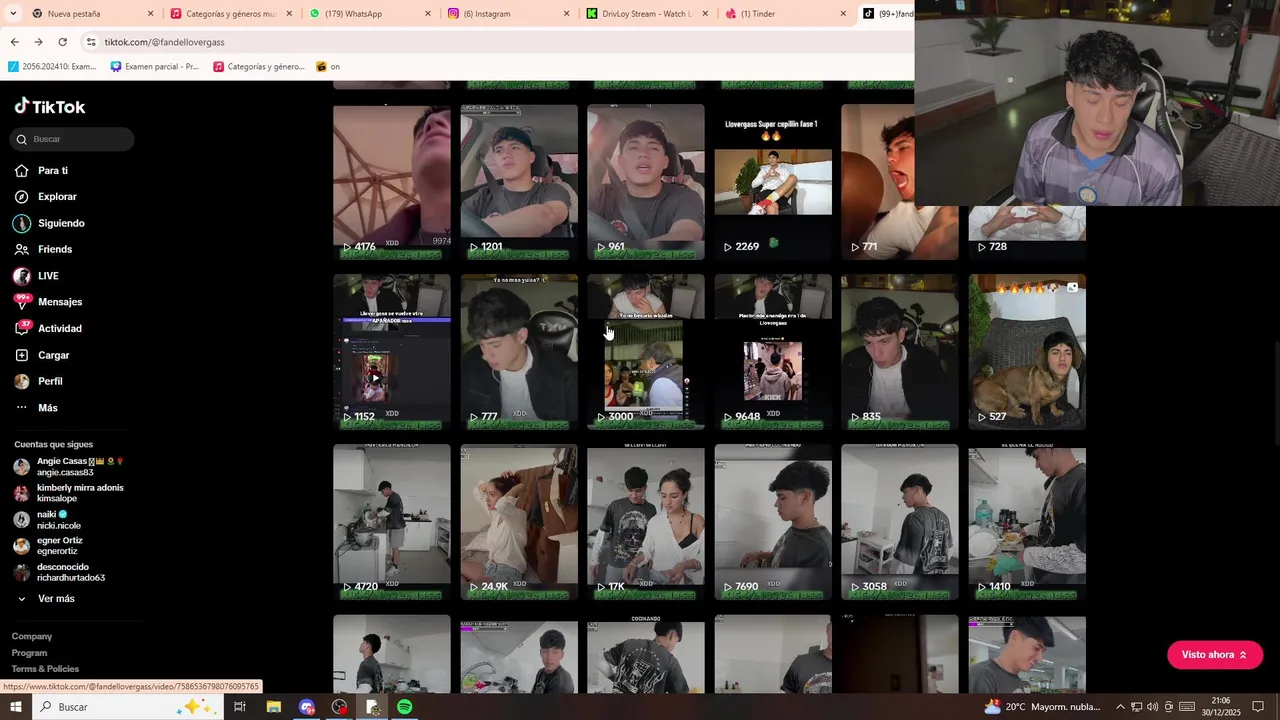Open the tab search dropdown arrow
Screen dimensions: 1280x720
coord(12,14)
